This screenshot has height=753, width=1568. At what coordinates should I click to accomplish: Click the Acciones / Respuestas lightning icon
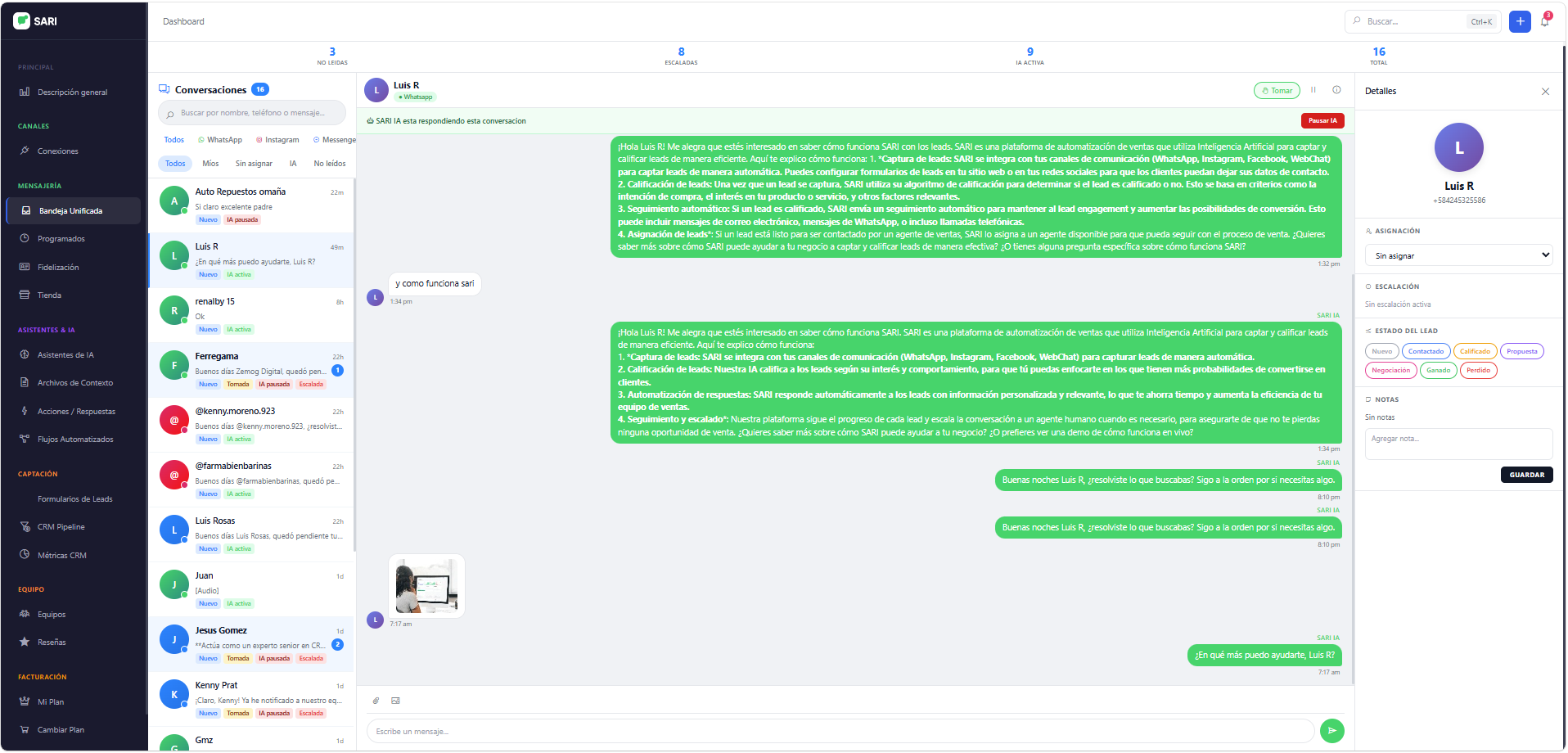click(x=25, y=412)
